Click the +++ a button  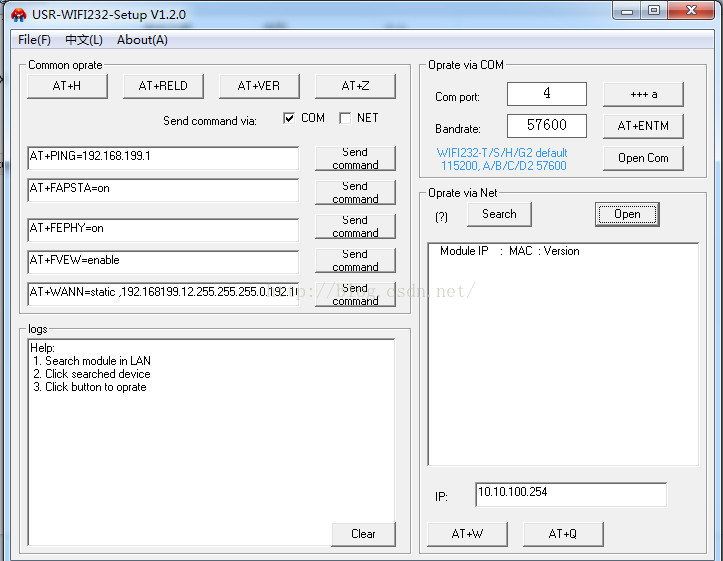(x=643, y=94)
